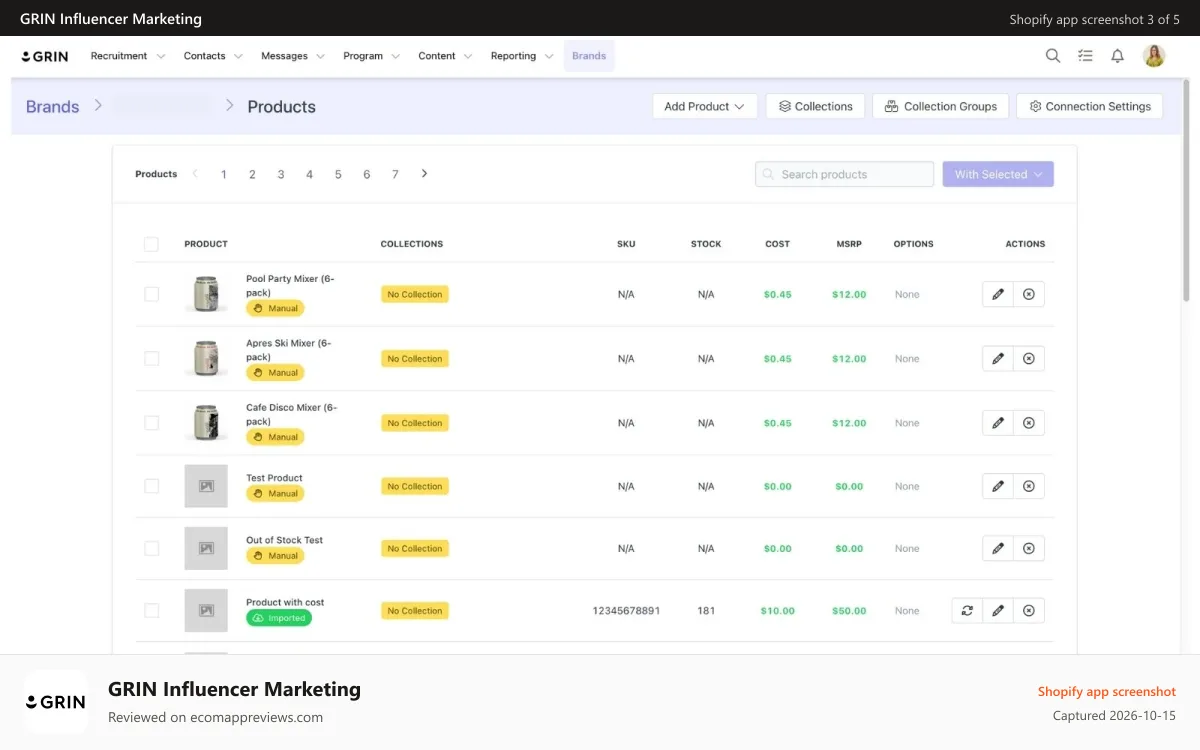The width and height of the screenshot is (1200, 750).
Task: Open Collection Groups
Action: click(941, 106)
